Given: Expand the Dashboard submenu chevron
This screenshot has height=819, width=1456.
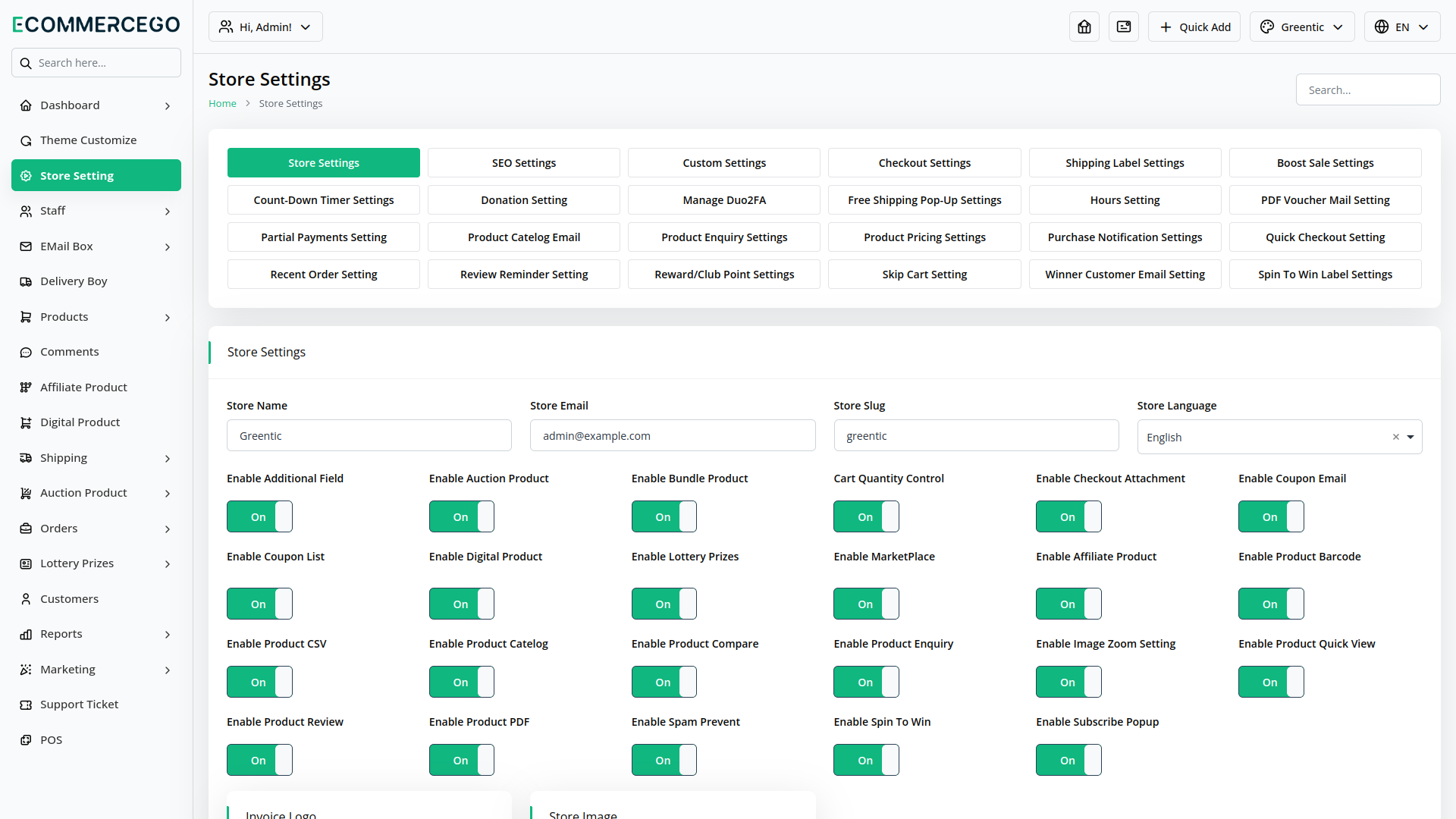Looking at the screenshot, I should tap(168, 106).
